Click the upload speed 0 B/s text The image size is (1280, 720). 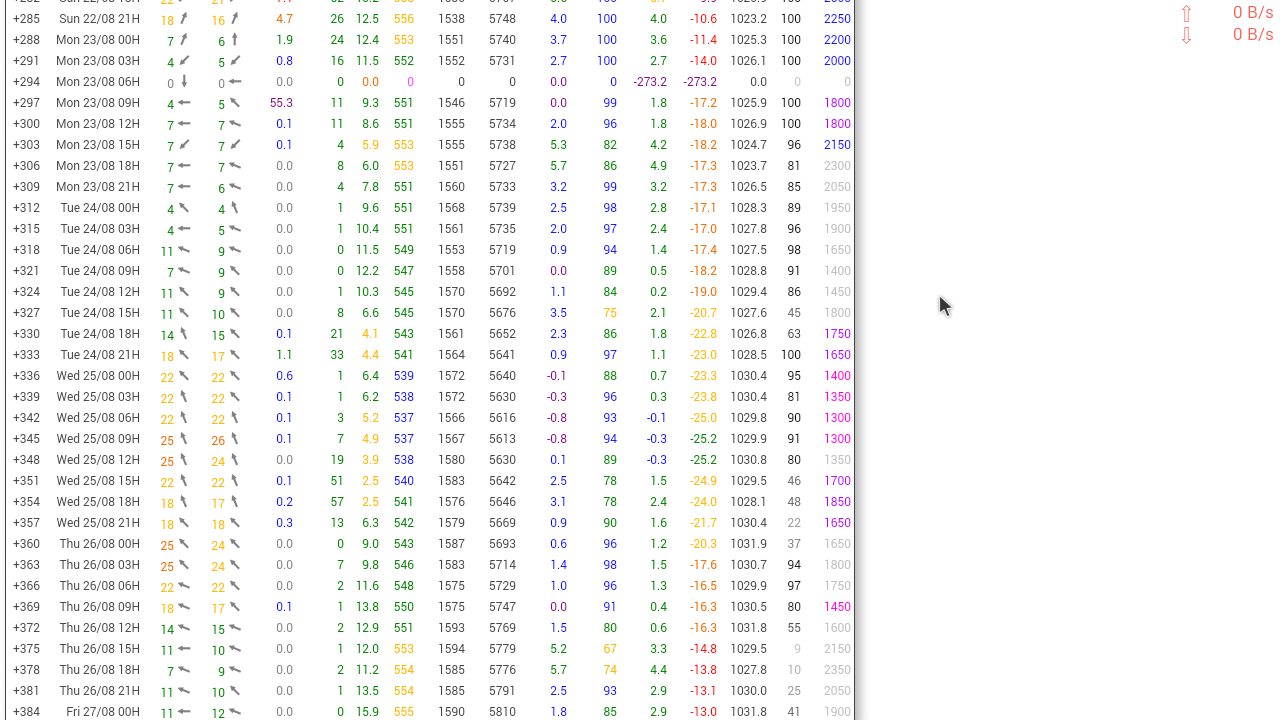[x=1253, y=13]
